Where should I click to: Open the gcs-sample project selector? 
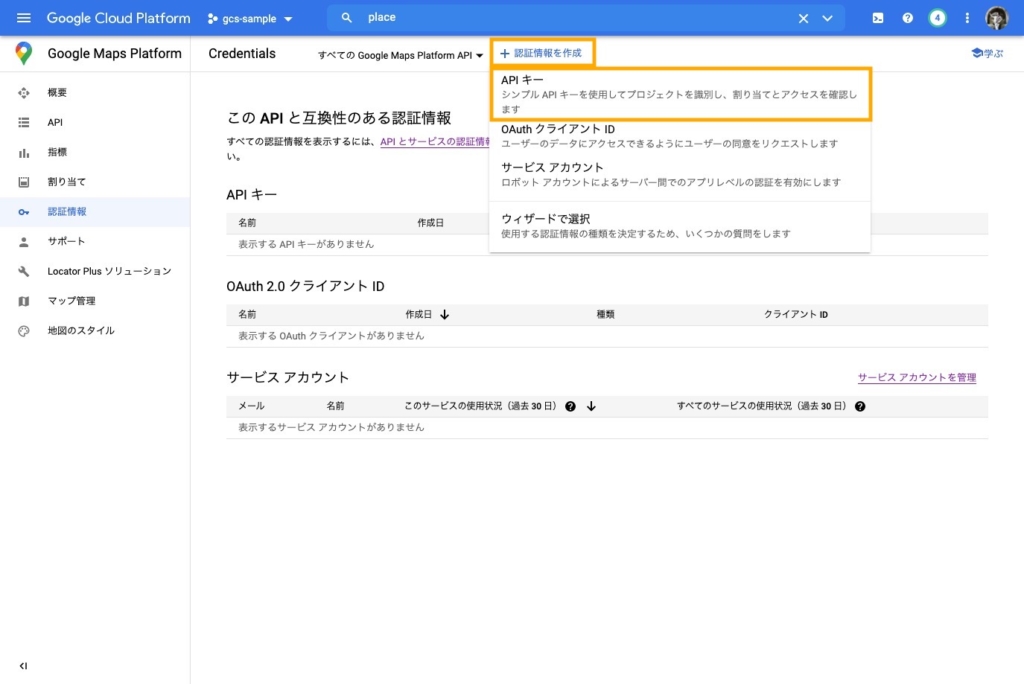(250, 19)
